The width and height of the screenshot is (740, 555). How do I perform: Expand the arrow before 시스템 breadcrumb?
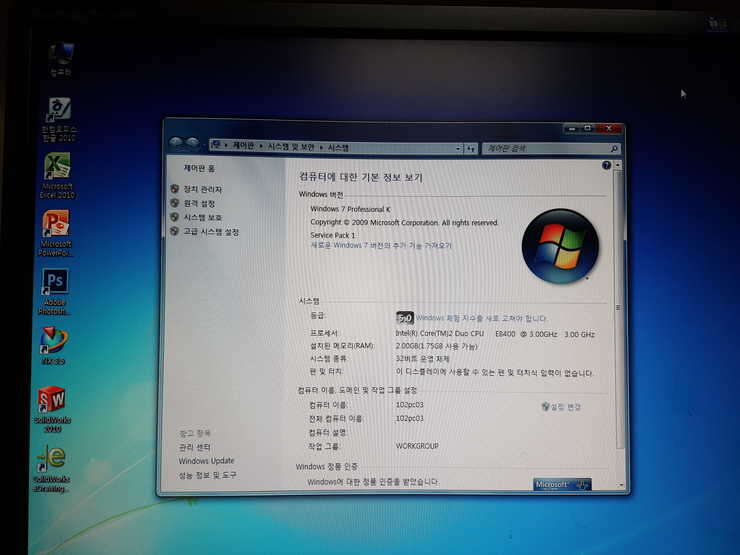(322, 148)
